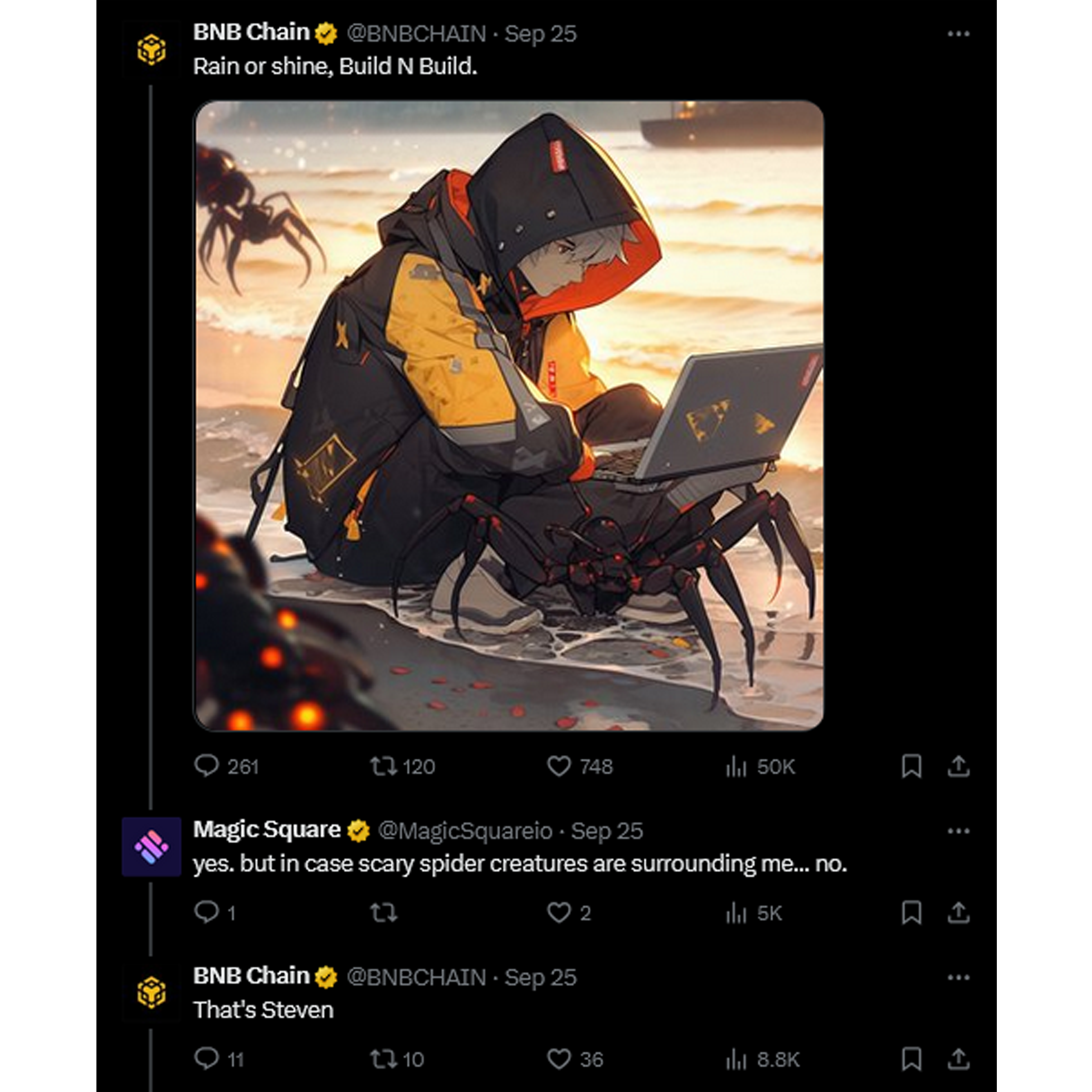The height and width of the screenshot is (1092, 1092).
Task: Reply to the Rain or shine post
Action: point(206,767)
